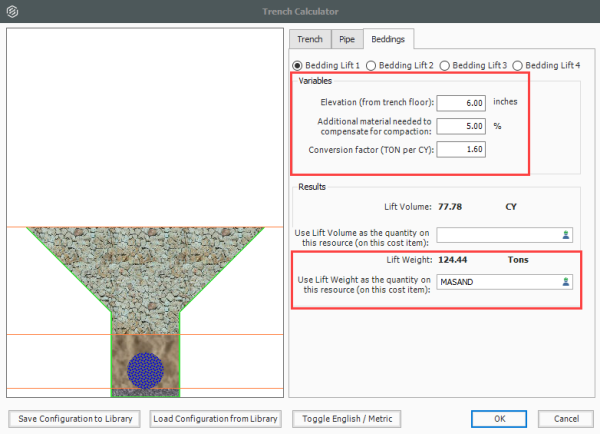
Task: Confirm the dialog with OK
Action: pos(499,418)
